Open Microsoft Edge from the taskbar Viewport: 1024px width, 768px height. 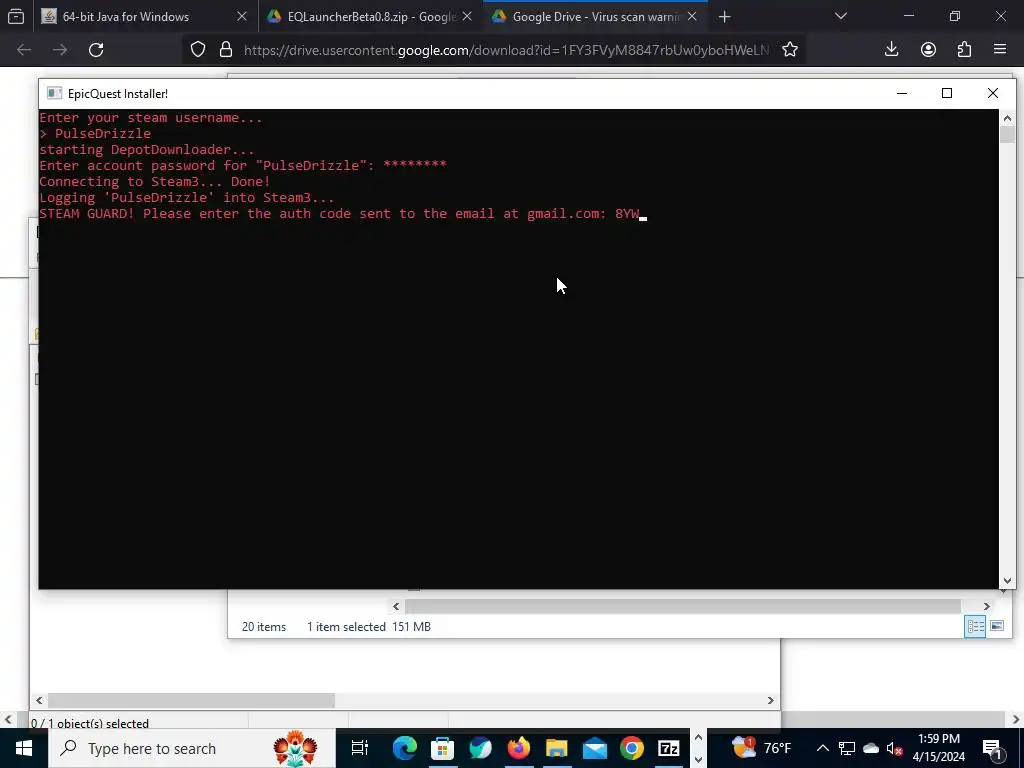pyautogui.click(x=405, y=748)
